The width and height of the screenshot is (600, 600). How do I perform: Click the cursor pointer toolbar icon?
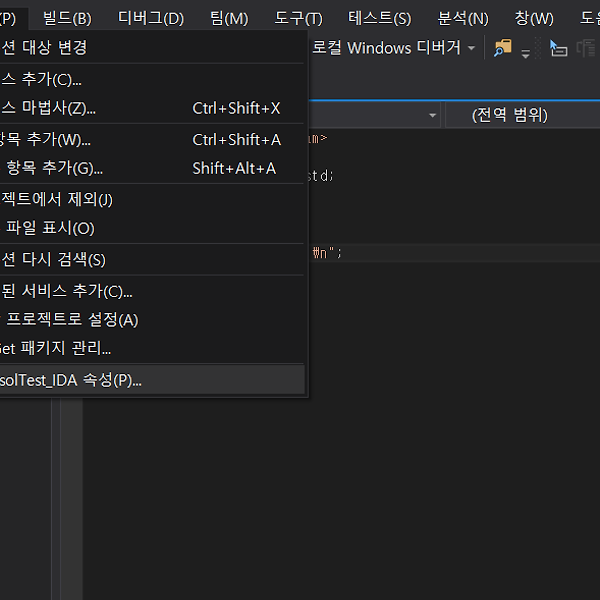(559, 48)
